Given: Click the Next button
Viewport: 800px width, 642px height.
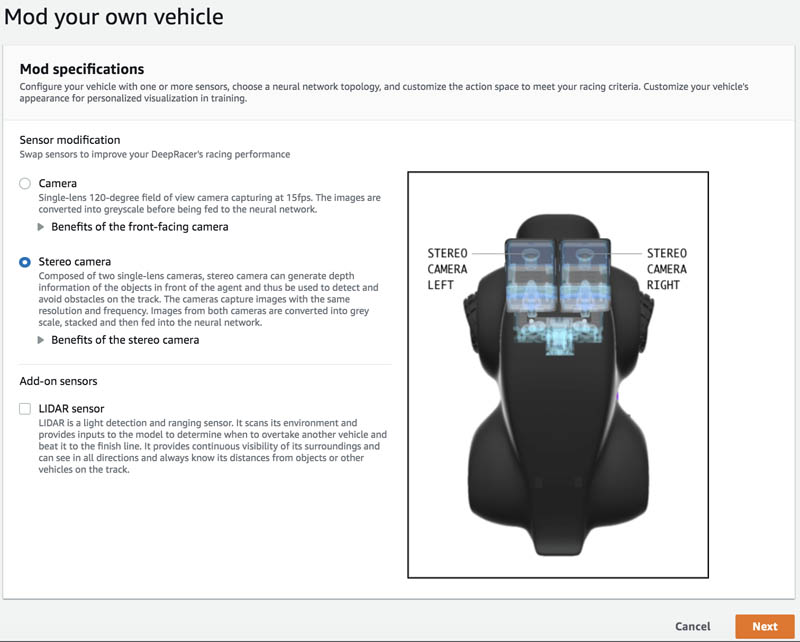Looking at the screenshot, I should click(765, 626).
